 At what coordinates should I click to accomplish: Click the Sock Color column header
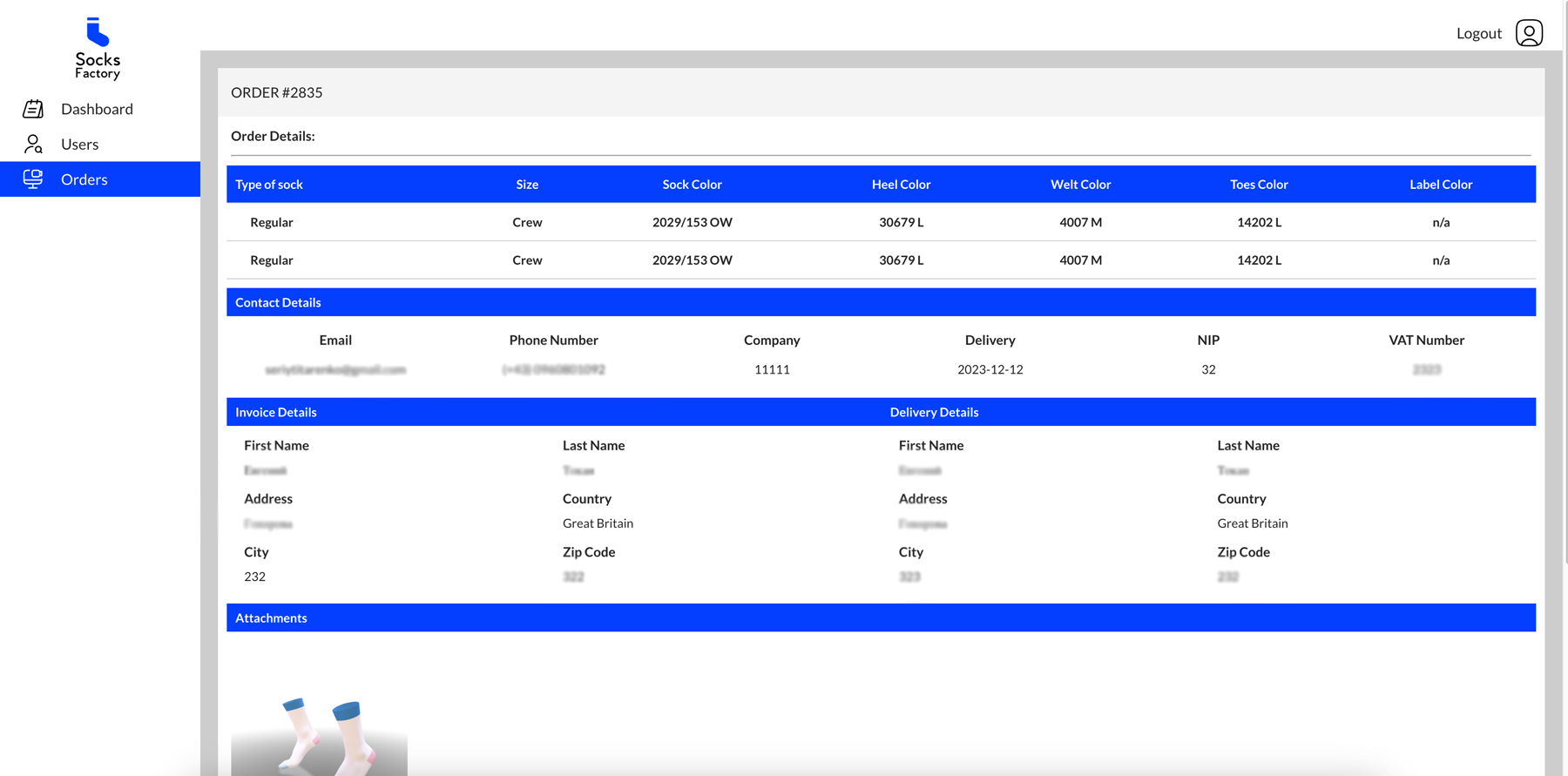[692, 185]
